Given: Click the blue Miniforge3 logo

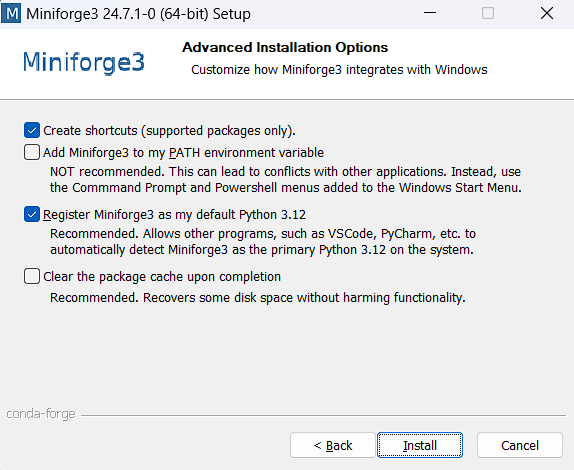Looking at the screenshot, I should [84, 62].
